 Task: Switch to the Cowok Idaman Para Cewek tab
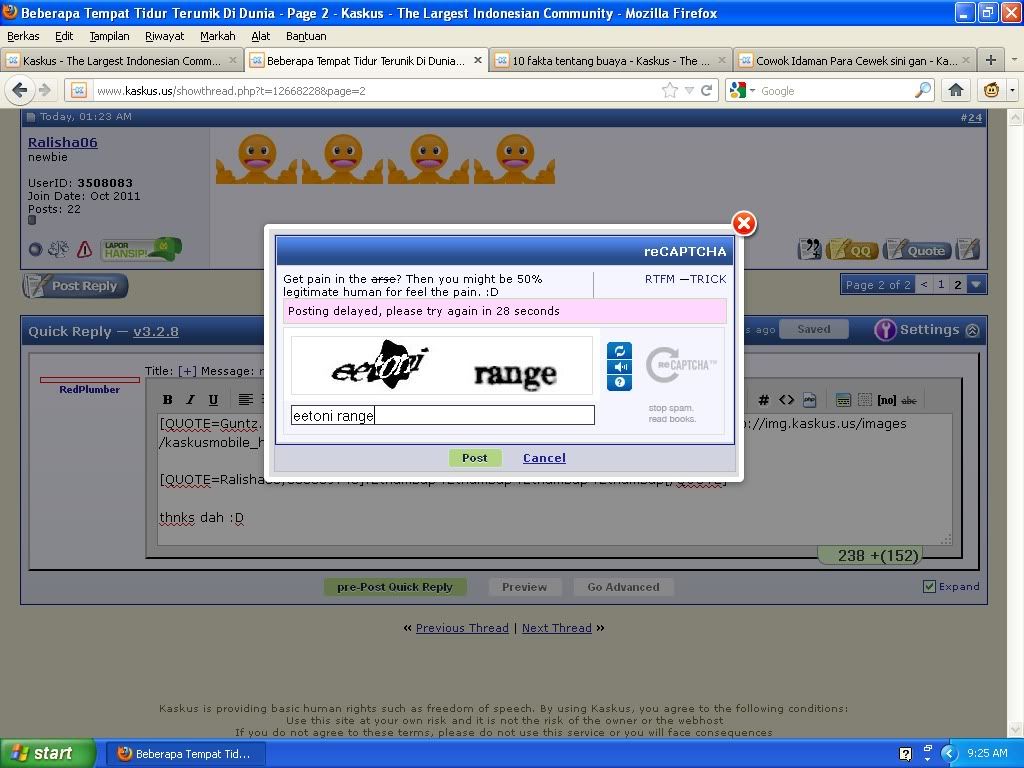pyautogui.click(x=856, y=61)
